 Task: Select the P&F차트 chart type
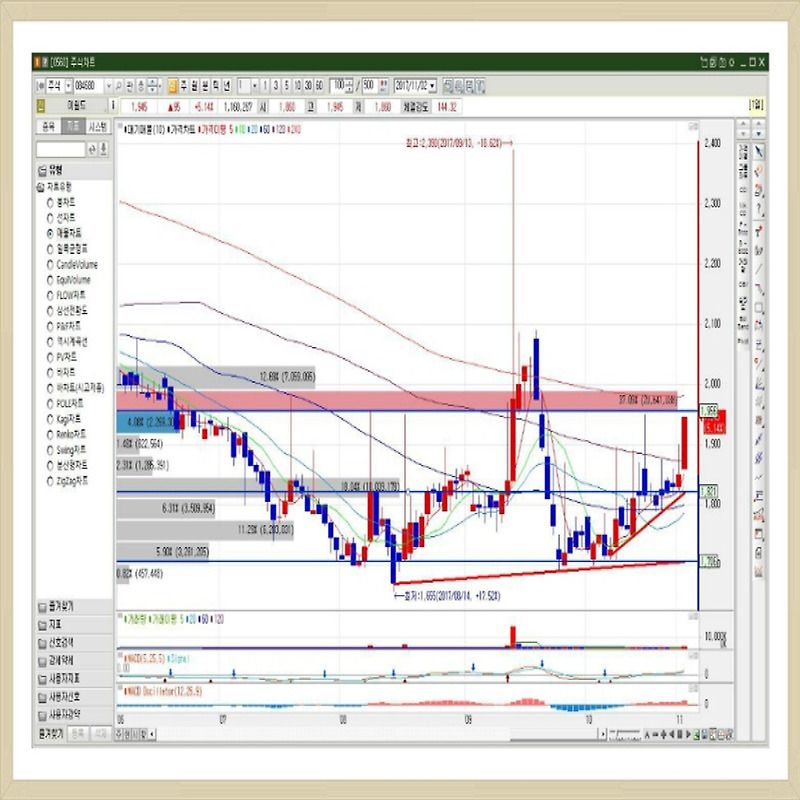coord(64,327)
